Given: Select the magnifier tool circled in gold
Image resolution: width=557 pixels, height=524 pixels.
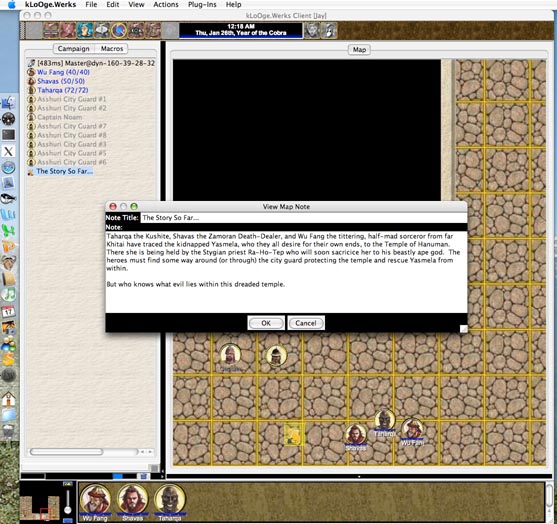Looking at the screenshot, I should click(119, 31).
